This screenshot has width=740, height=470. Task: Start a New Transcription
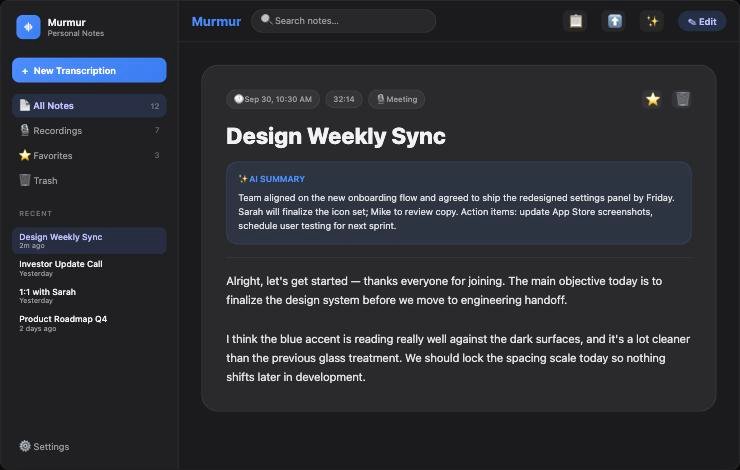pos(89,70)
